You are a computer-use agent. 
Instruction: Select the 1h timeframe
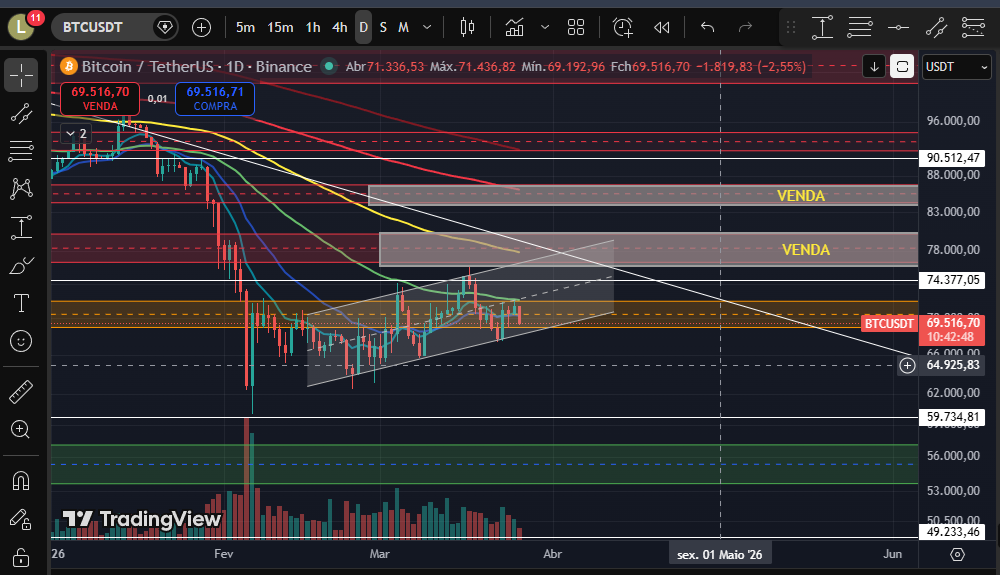click(x=312, y=27)
